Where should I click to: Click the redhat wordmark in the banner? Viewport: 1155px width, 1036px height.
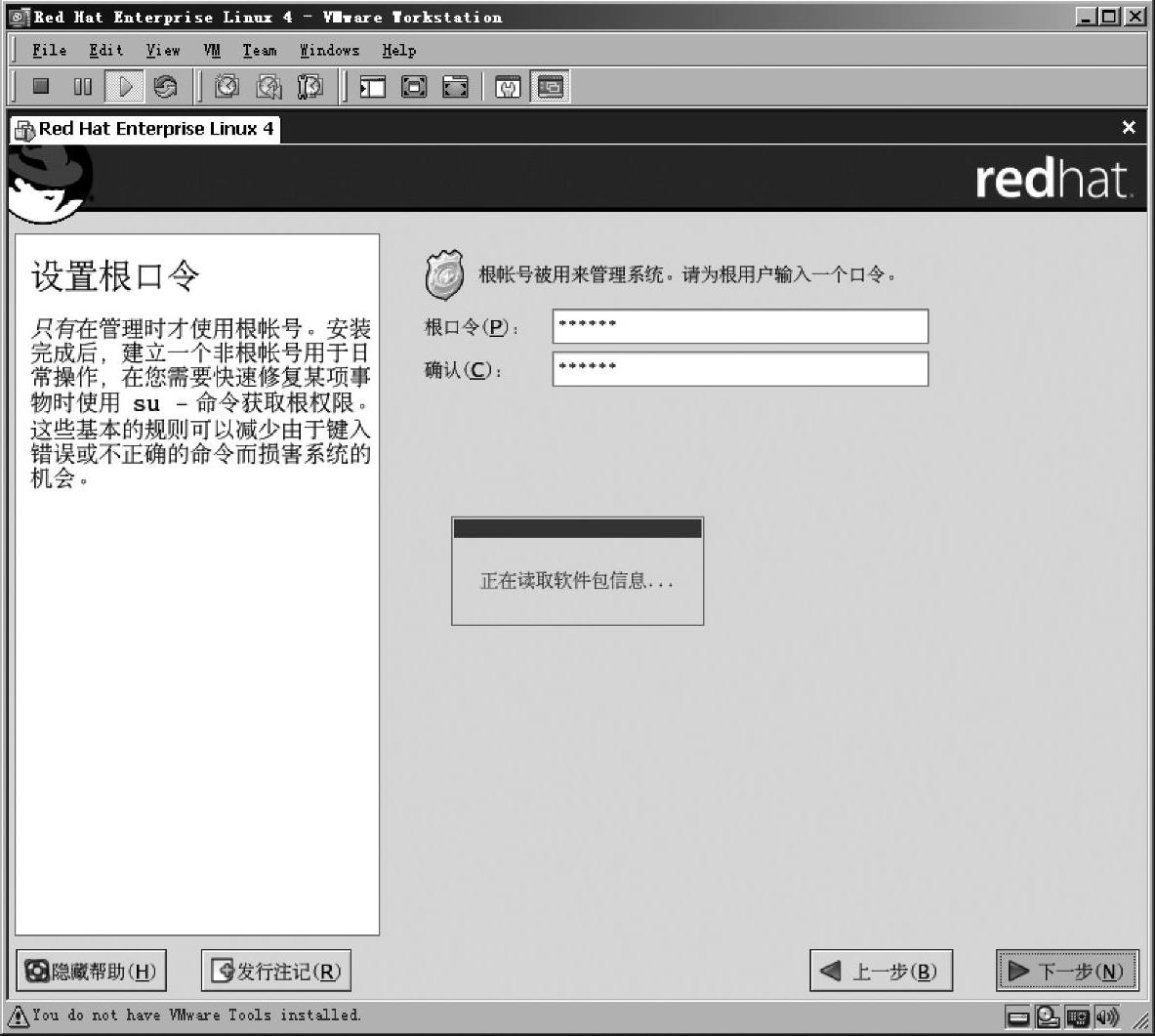coord(1053,179)
